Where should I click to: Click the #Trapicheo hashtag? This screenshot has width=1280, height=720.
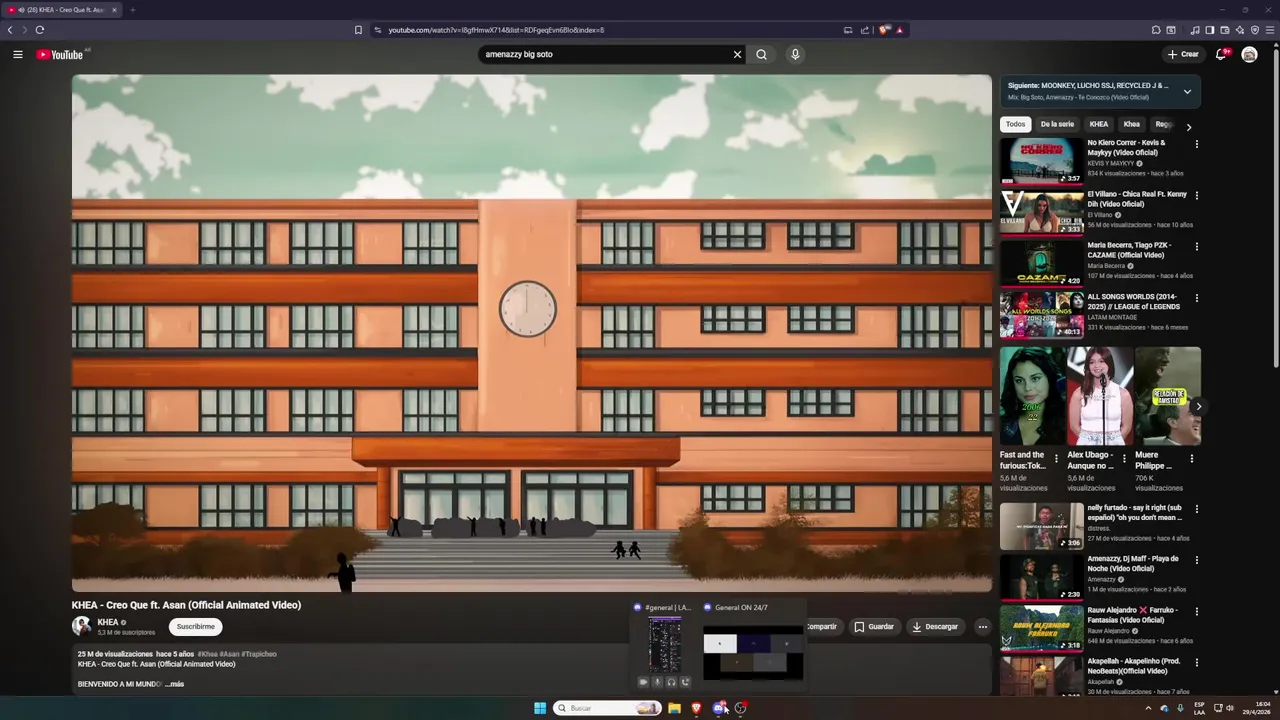(x=259, y=654)
